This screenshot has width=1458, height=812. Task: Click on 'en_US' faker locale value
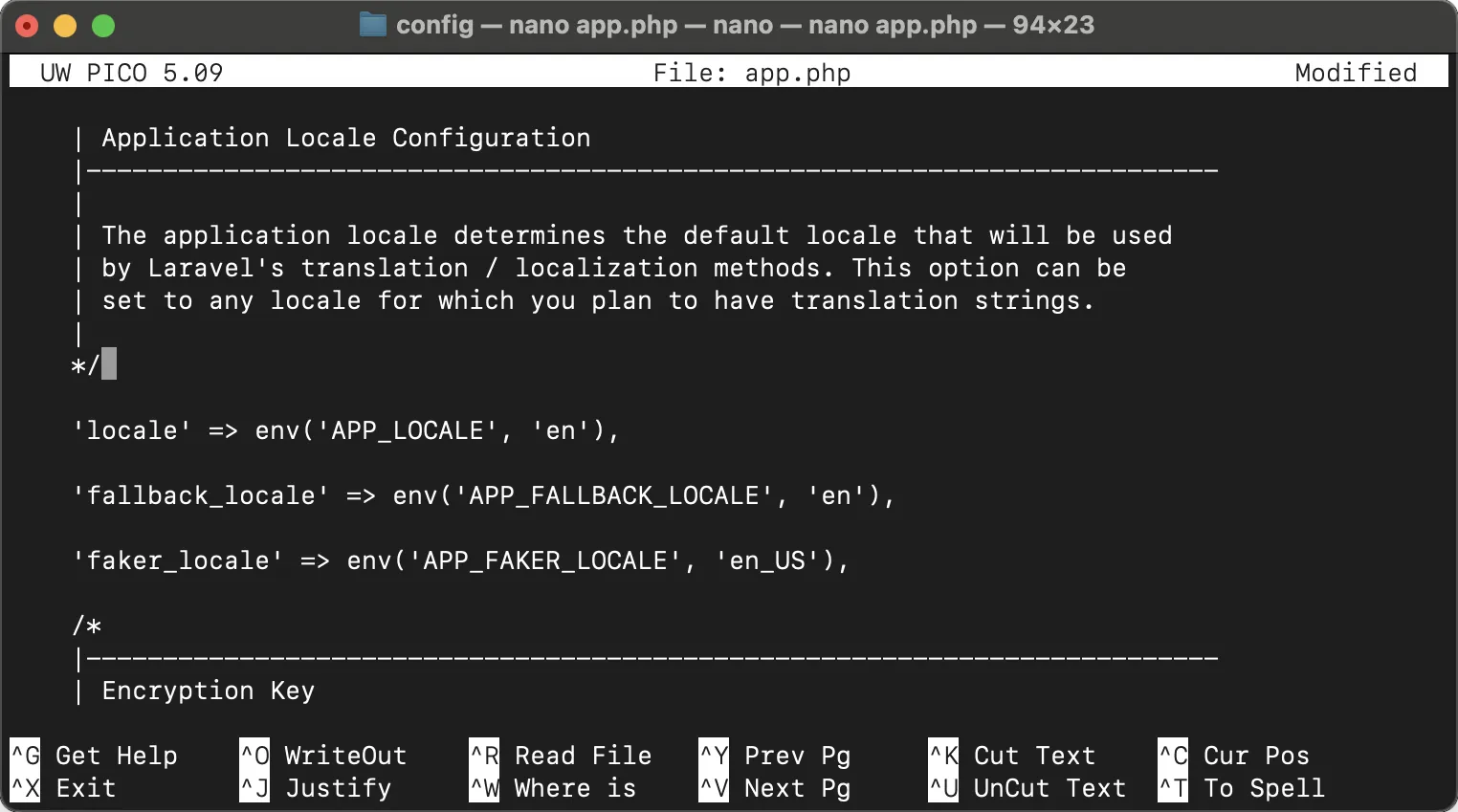coord(767,561)
